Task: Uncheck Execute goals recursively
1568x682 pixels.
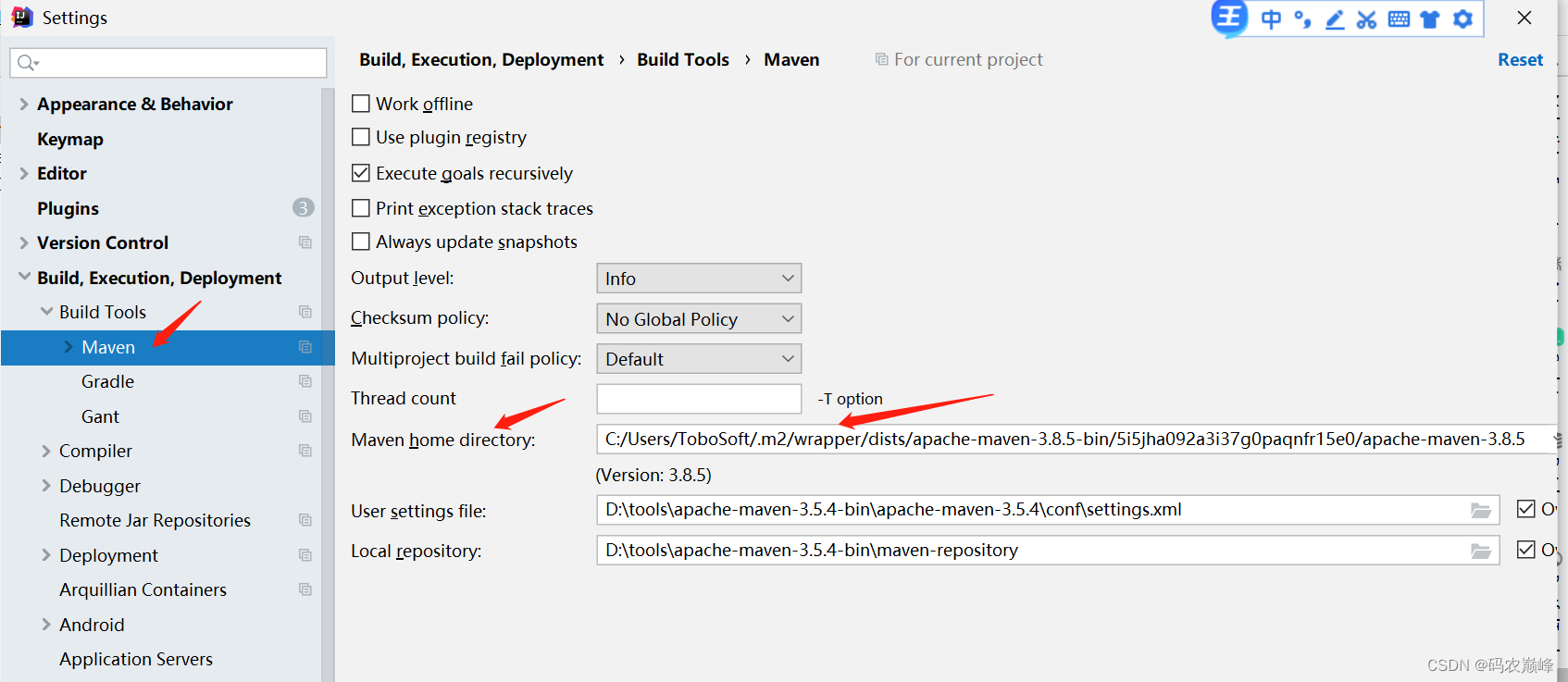Action: pyautogui.click(x=361, y=173)
